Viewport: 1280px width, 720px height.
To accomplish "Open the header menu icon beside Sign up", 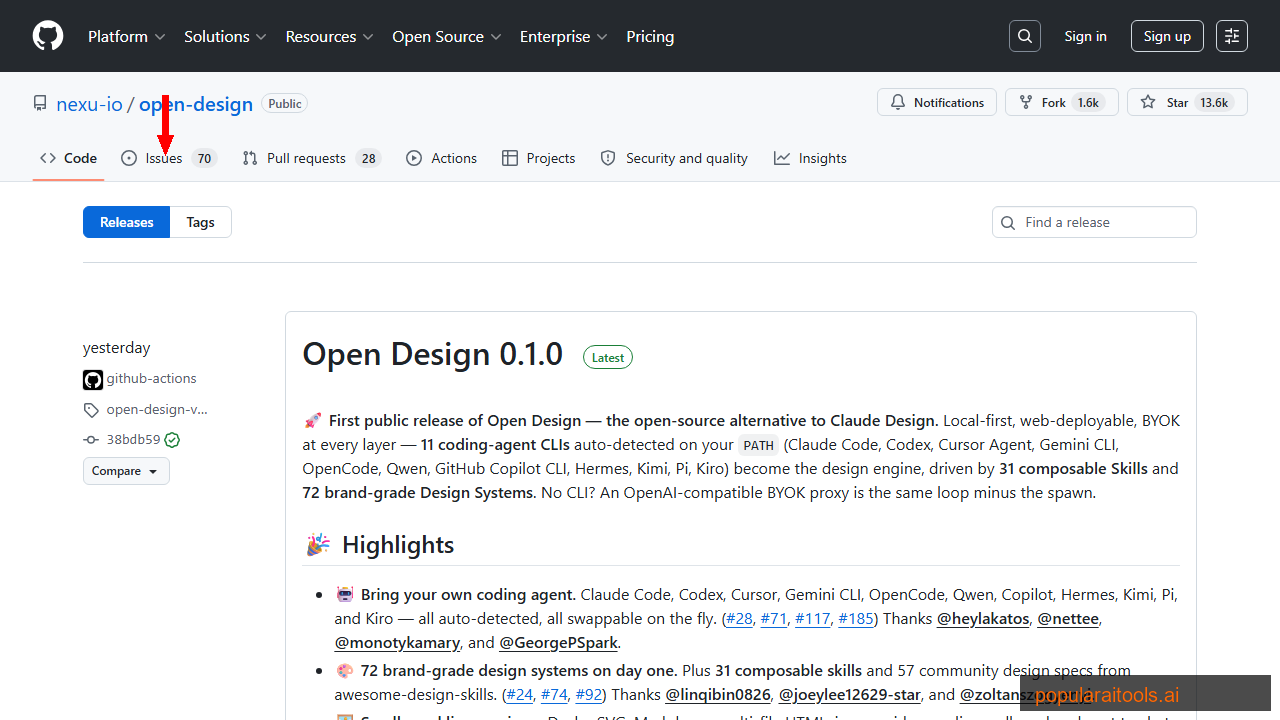I will (x=1232, y=36).
